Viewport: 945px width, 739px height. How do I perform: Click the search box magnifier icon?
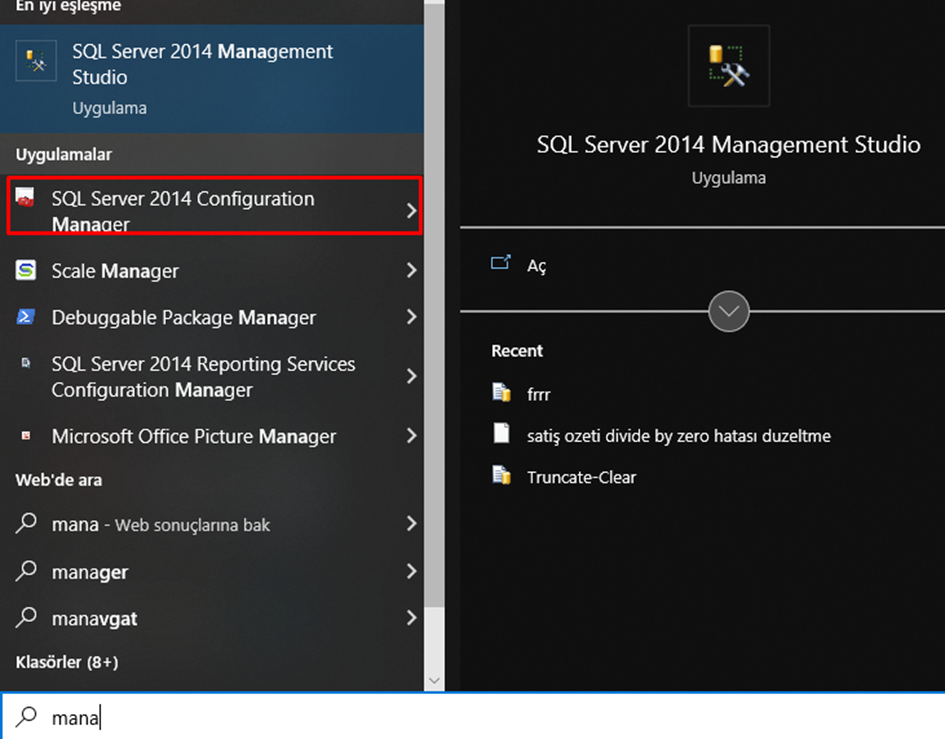pos(26,716)
